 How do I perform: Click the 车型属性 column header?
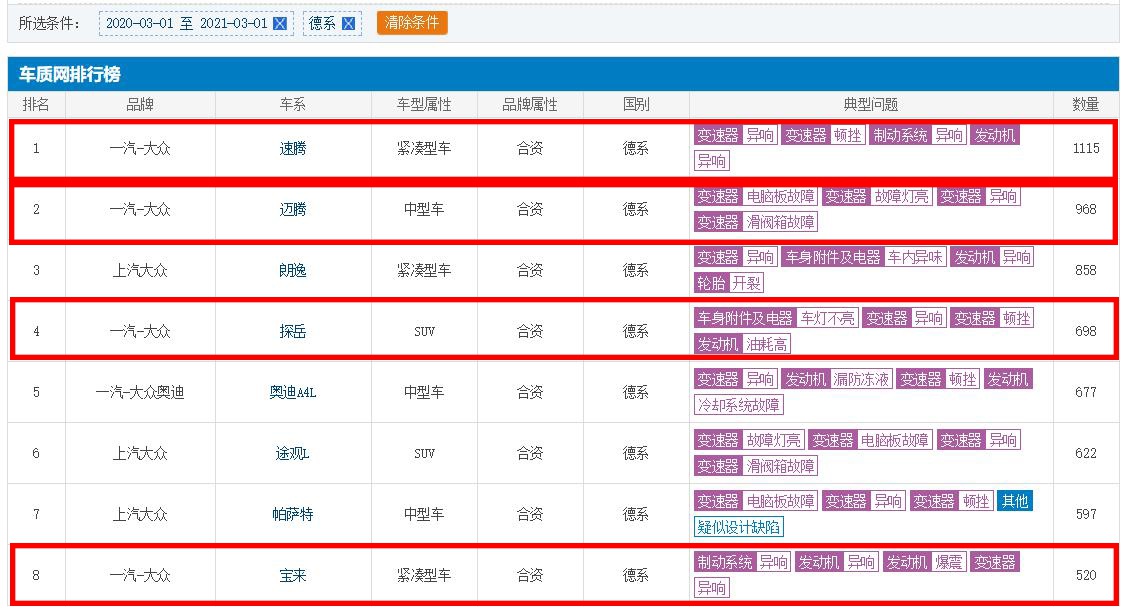click(x=424, y=105)
